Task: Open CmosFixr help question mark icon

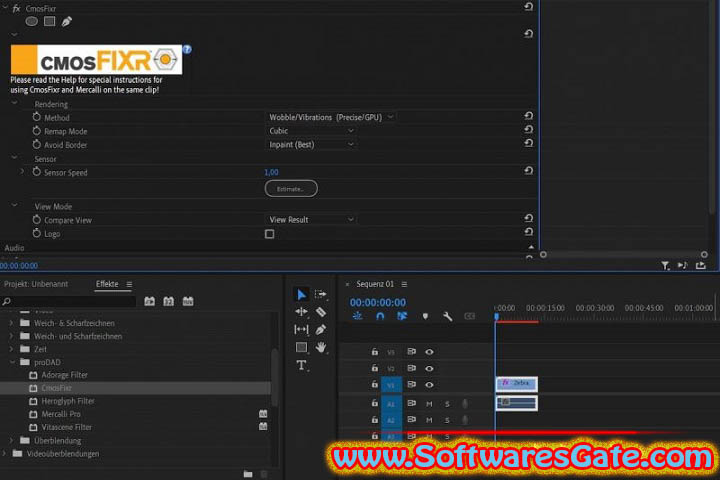Action: pos(187,49)
